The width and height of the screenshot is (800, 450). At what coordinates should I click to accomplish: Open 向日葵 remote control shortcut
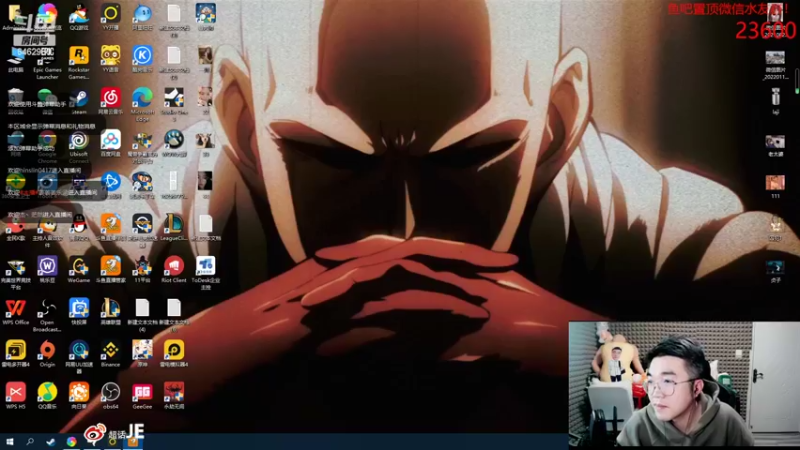tap(79, 395)
